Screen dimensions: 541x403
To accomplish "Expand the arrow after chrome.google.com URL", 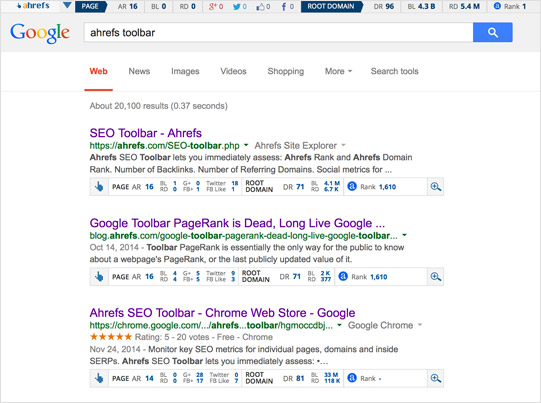I will (x=340, y=325).
